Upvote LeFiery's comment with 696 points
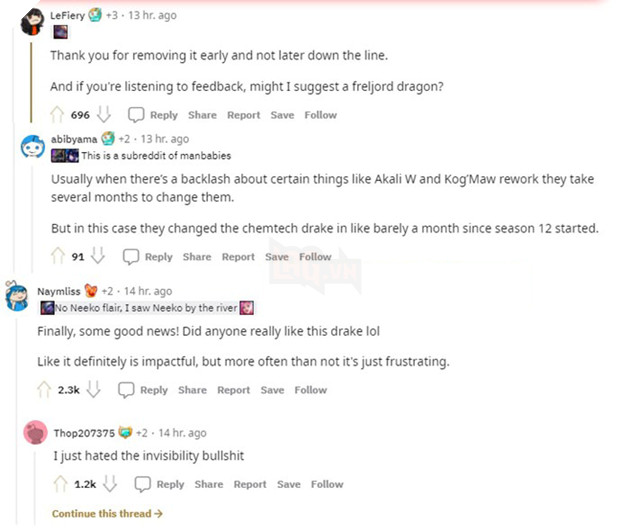This screenshot has width=630, height=531. [x=57, y=114]
